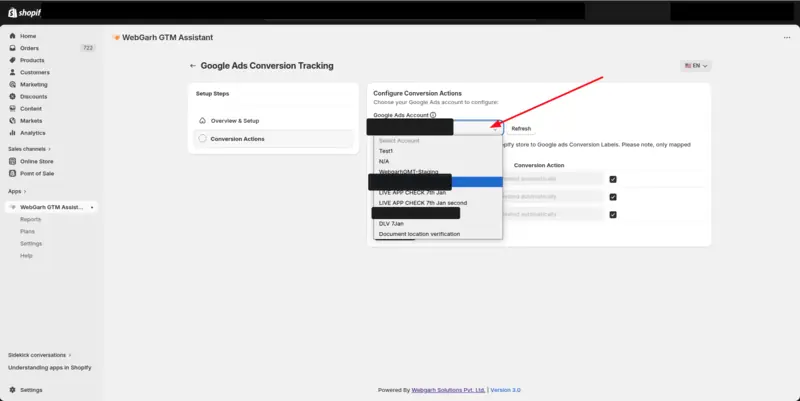Click the Overview & Setup home icon
The width and height of the screenshot is (800, 401).
203,121
